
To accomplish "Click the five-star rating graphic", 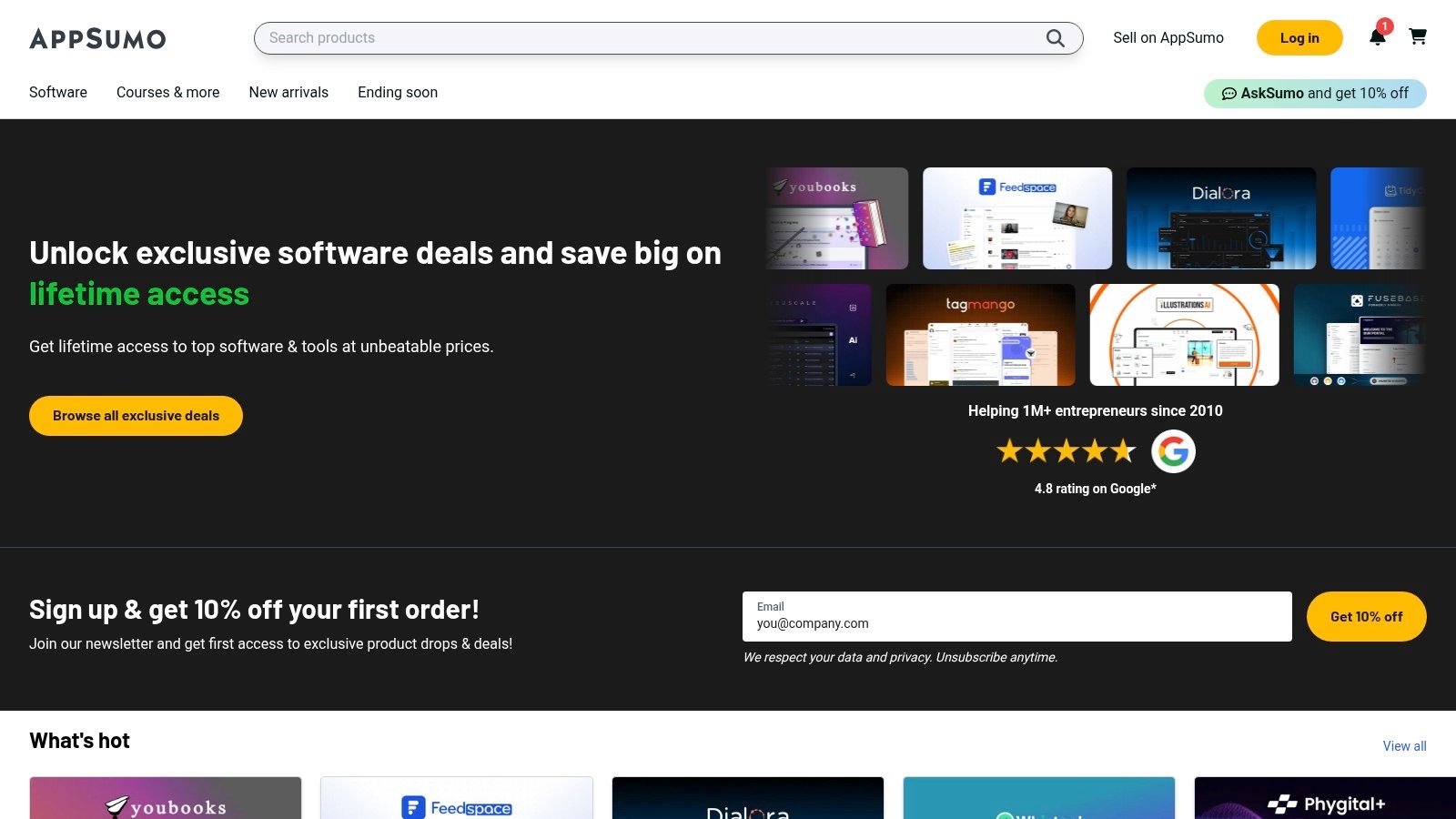I will (1066, 451).
